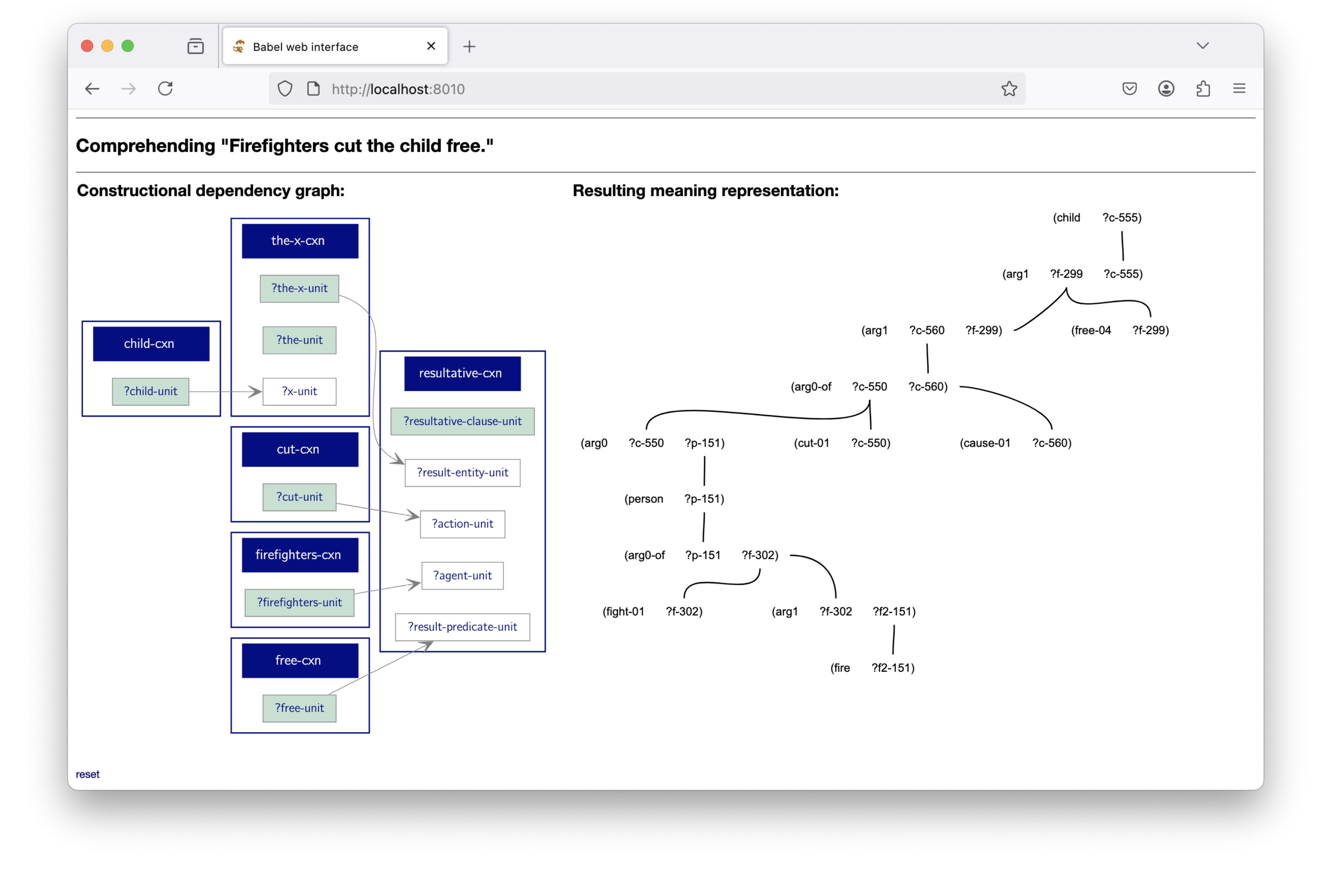Click the shield tracking protection icon
The height and width of the screenshot is (896, 1328).
click(285, 89)
